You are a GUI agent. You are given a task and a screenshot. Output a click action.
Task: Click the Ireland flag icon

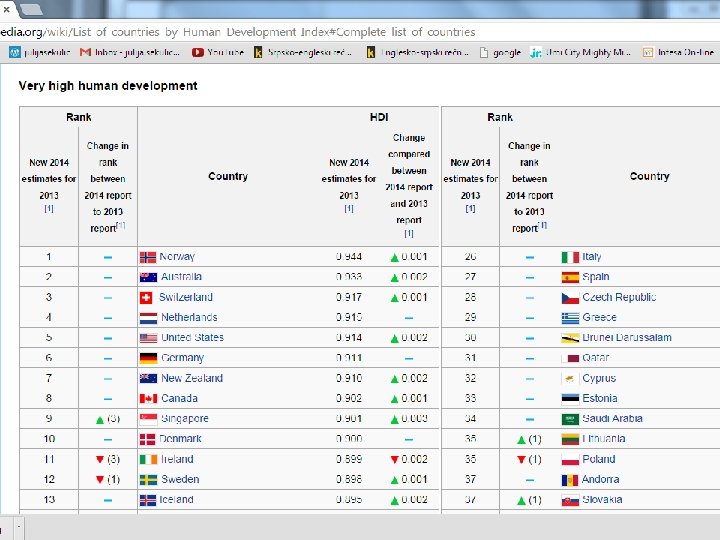(x=148, y=460)
